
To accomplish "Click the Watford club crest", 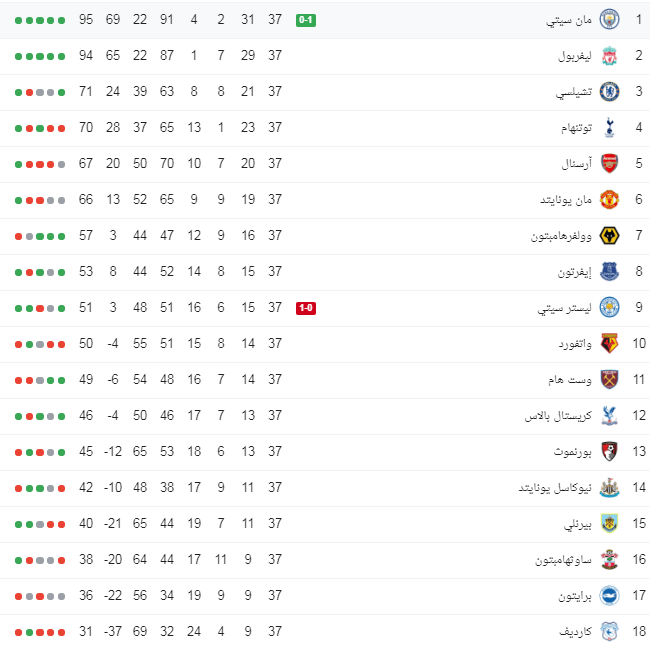I will click(609, 344).
